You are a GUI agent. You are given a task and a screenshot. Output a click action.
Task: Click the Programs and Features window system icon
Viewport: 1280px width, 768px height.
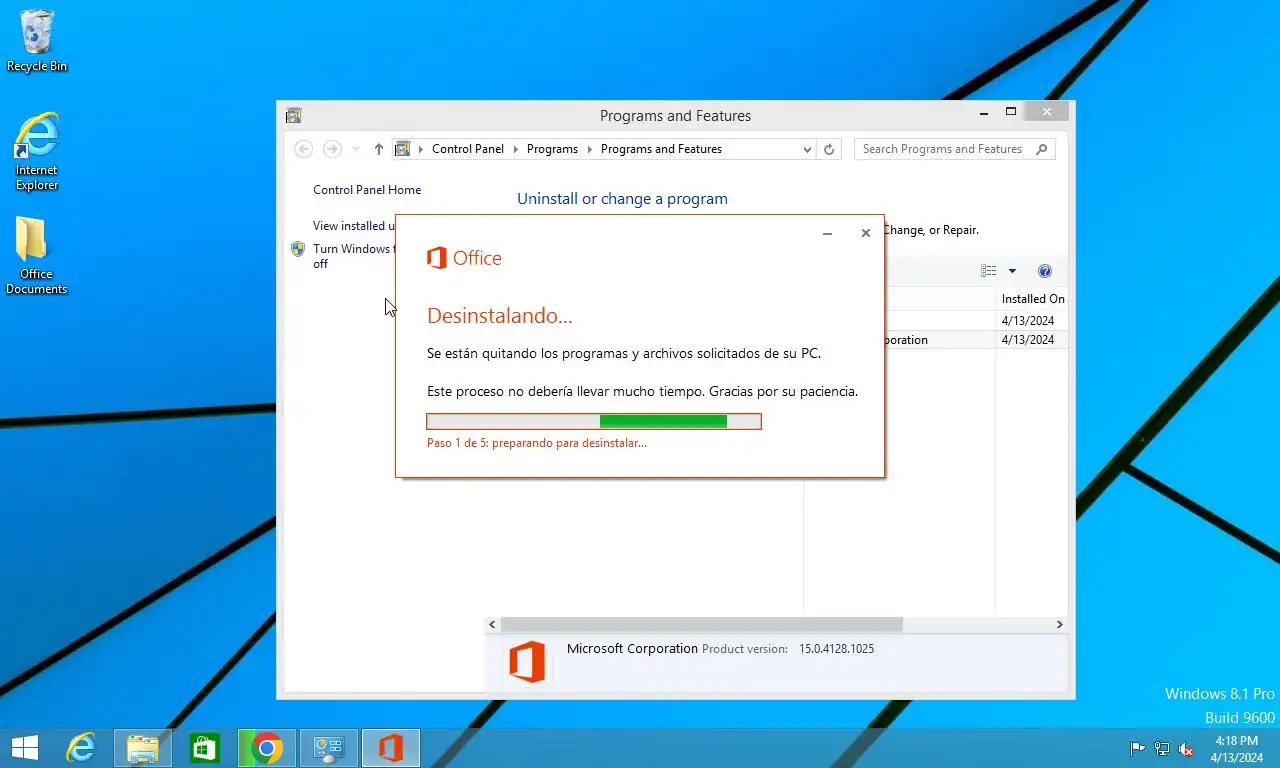point(293,116)
